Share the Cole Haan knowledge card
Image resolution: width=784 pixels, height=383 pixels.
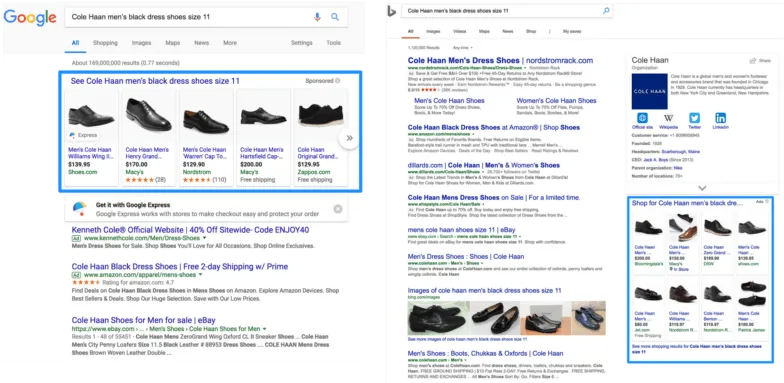[760, 60]
